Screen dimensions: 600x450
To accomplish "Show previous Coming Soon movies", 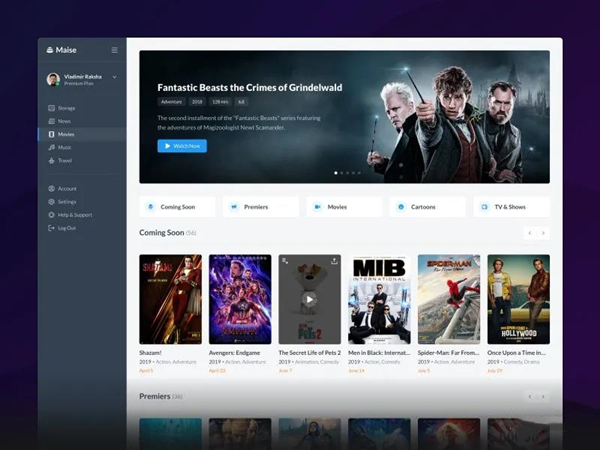I will [x=530, y=233].
